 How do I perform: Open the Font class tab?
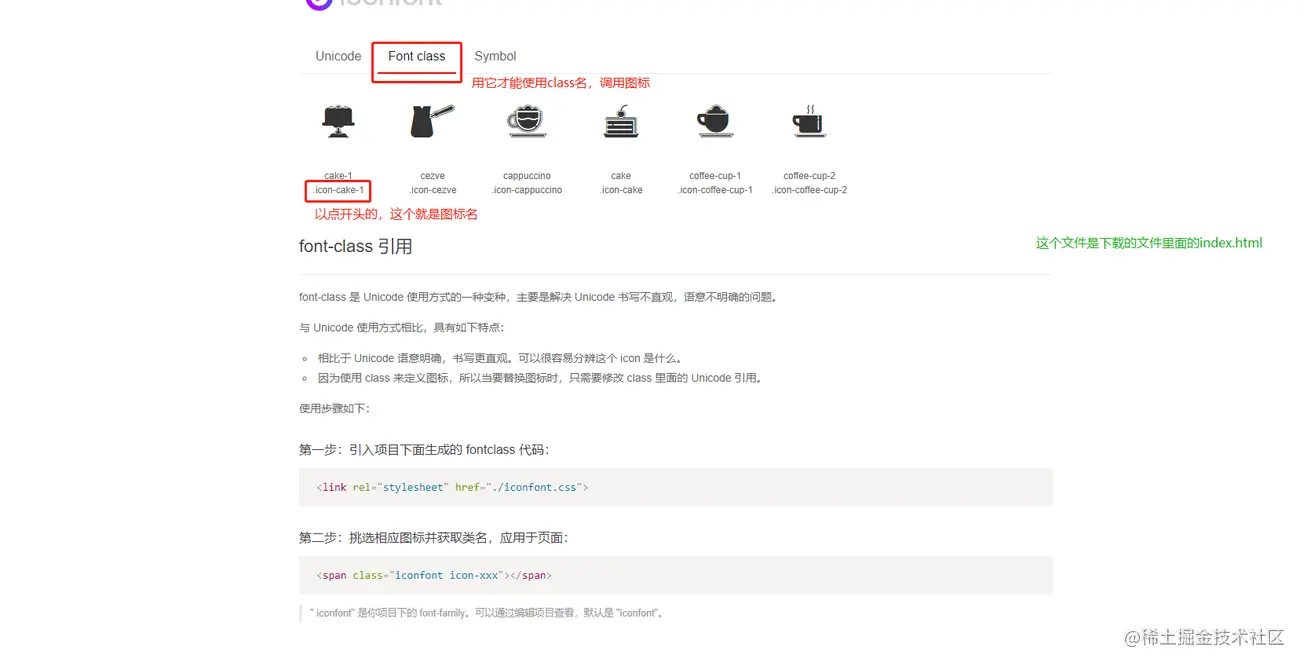point(417,56)
